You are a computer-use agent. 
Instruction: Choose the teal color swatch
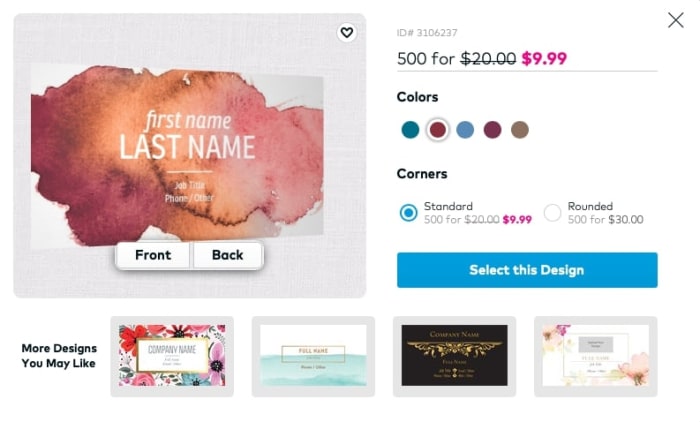[x=410, y=129]
